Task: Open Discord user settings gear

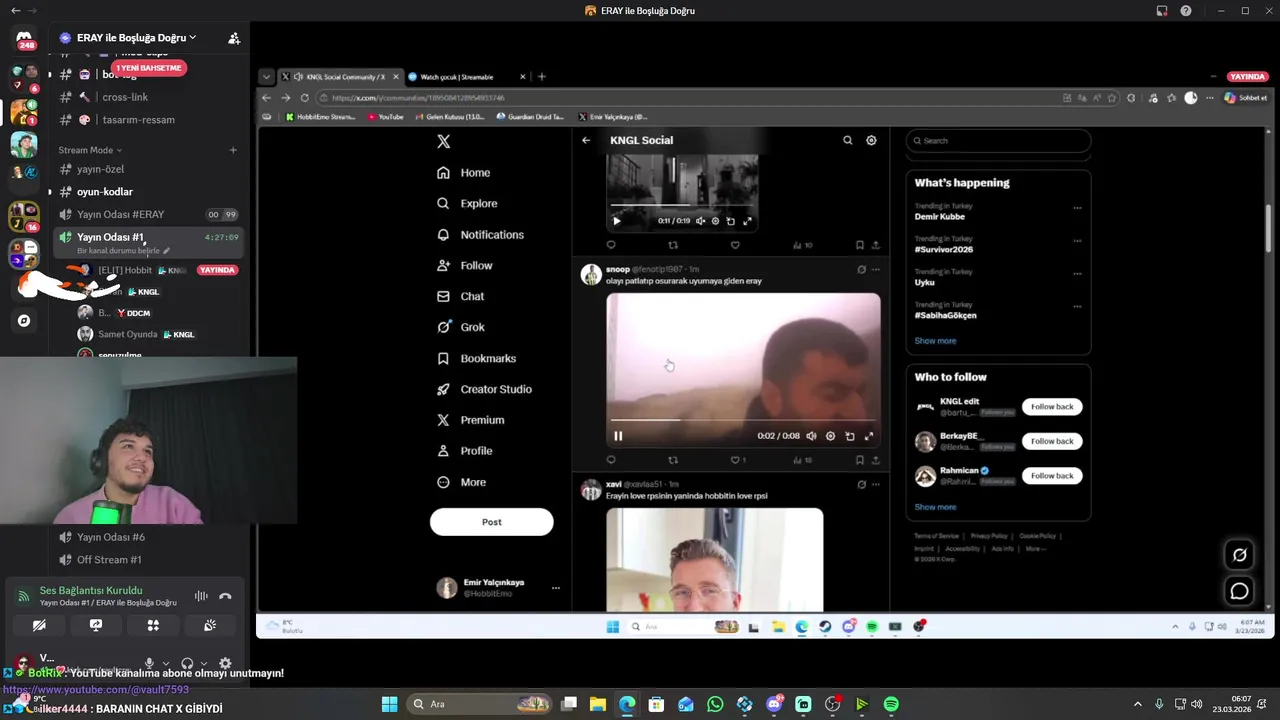Action: (x=225, y=663)
